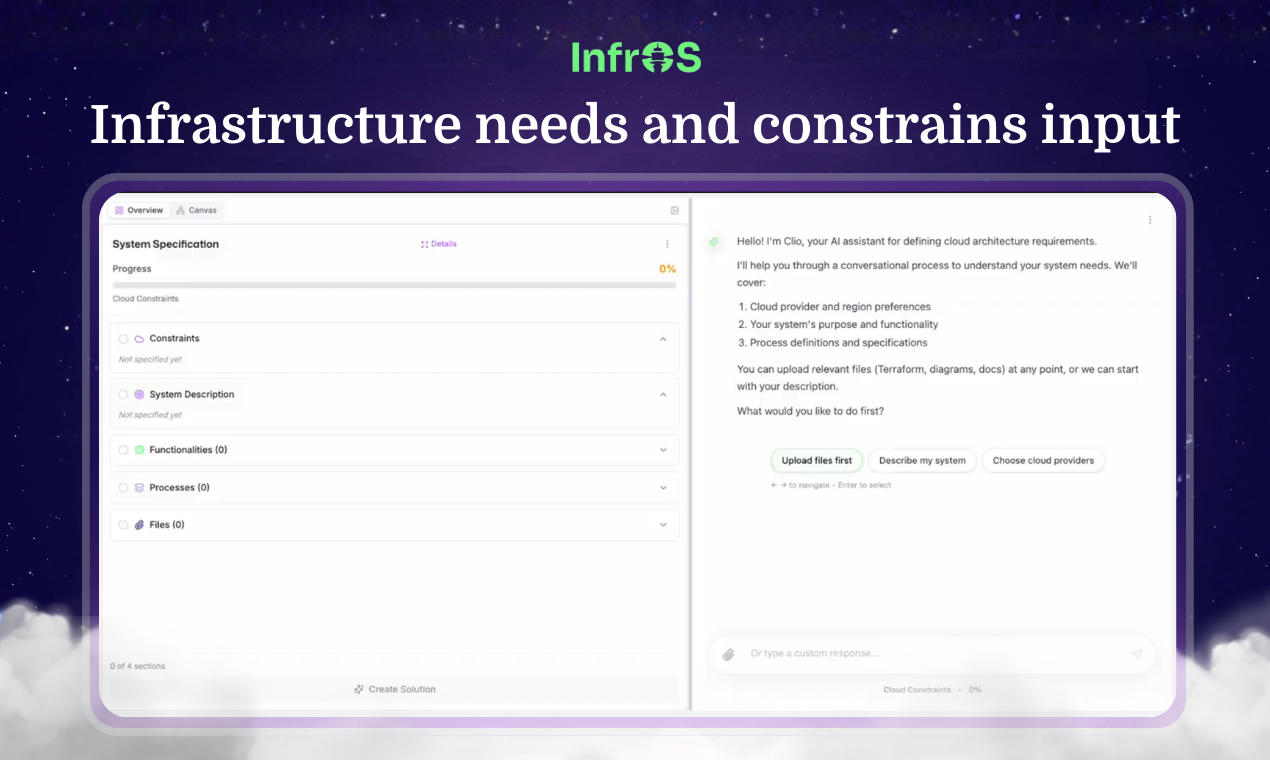
Task: Select the Overview grid icon
Action: 119,210
